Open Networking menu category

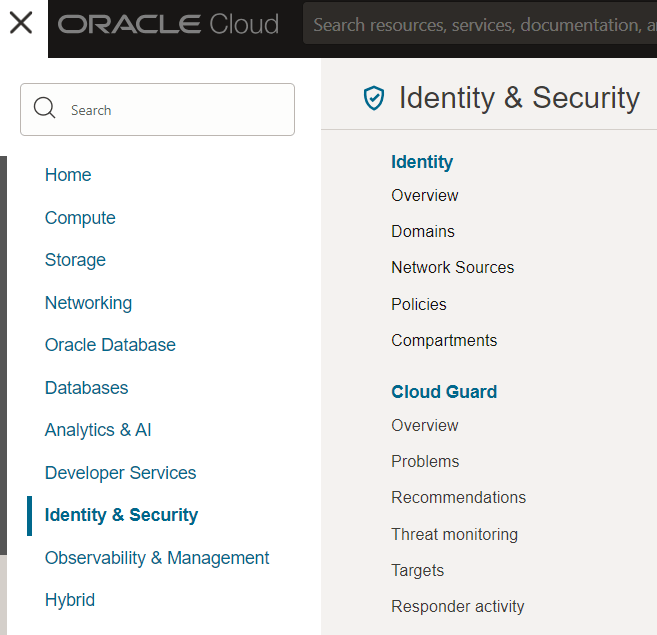pos(88,303)
